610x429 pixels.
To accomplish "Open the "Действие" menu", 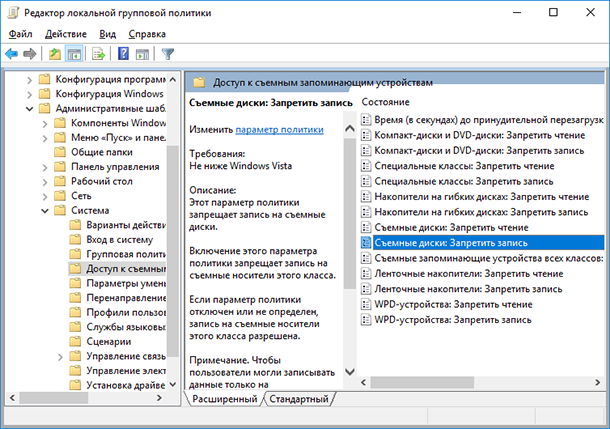I will pos(66,34).
